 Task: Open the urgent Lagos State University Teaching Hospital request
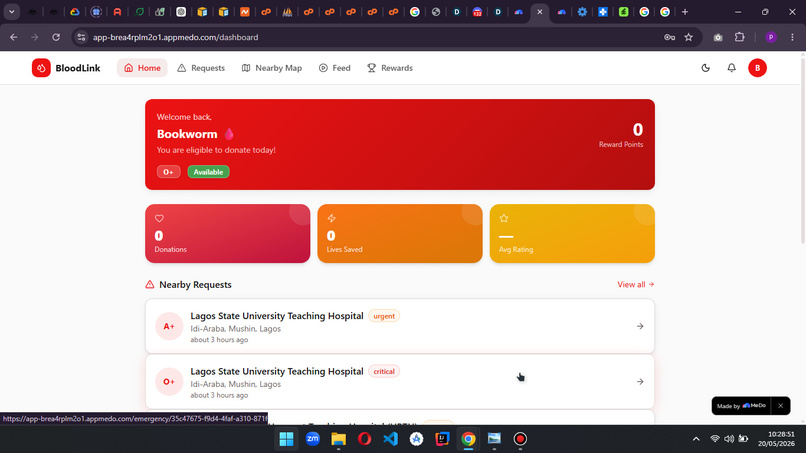tap(400, 326)
